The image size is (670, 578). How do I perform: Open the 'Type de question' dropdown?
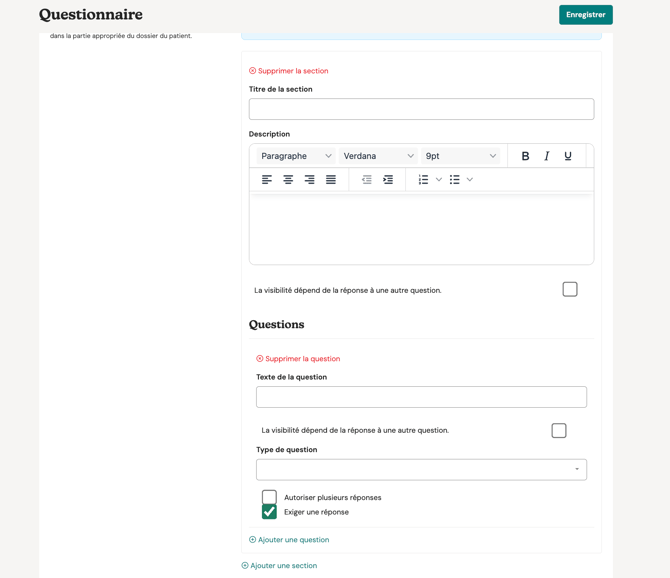coord(421,469)
